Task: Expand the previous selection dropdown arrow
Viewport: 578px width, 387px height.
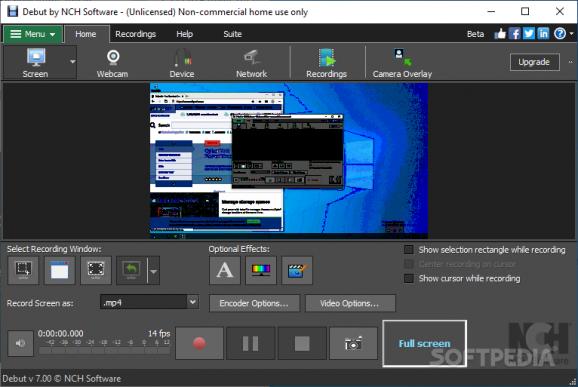Action: tap(154, 271)
